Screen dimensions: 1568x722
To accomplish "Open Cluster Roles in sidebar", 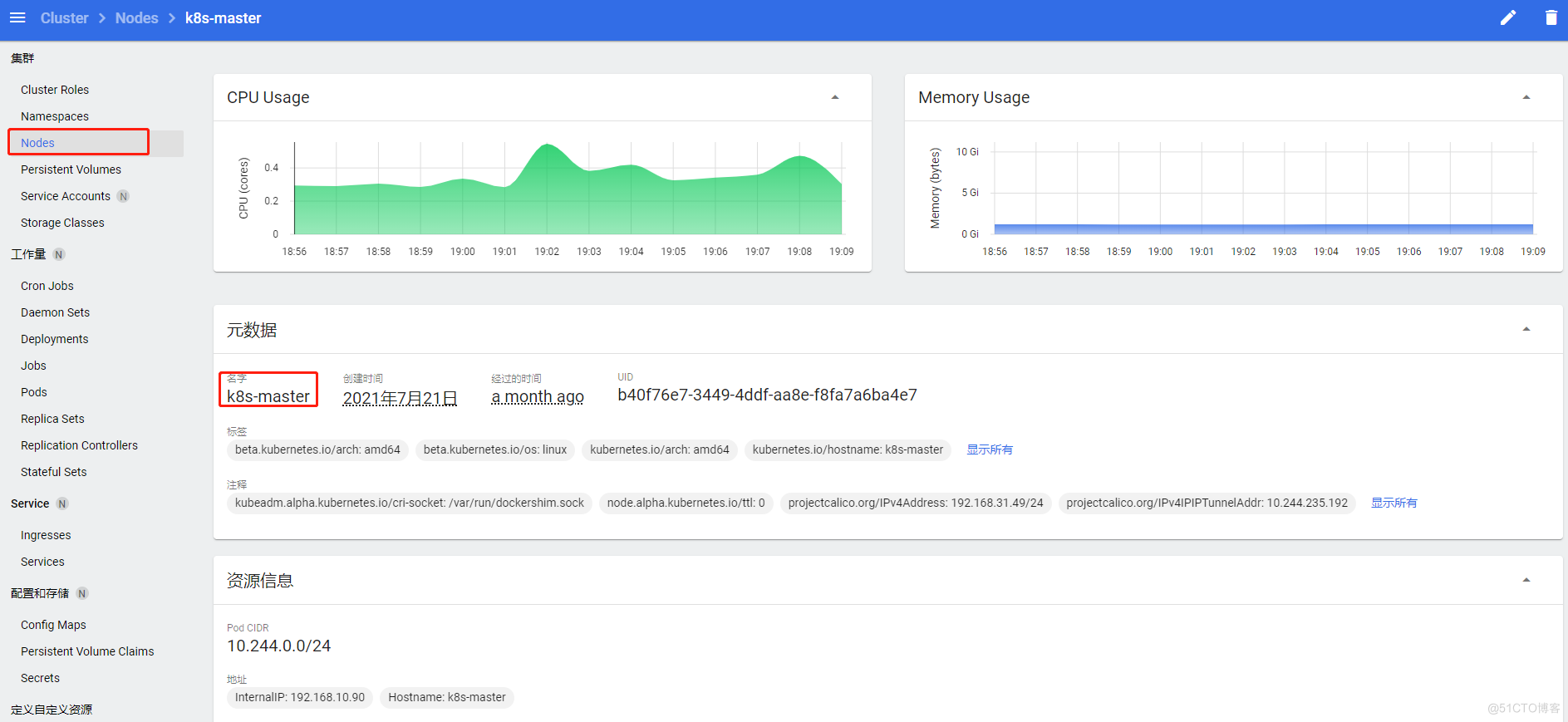I will pyautogui.click(x=55, y=90).
